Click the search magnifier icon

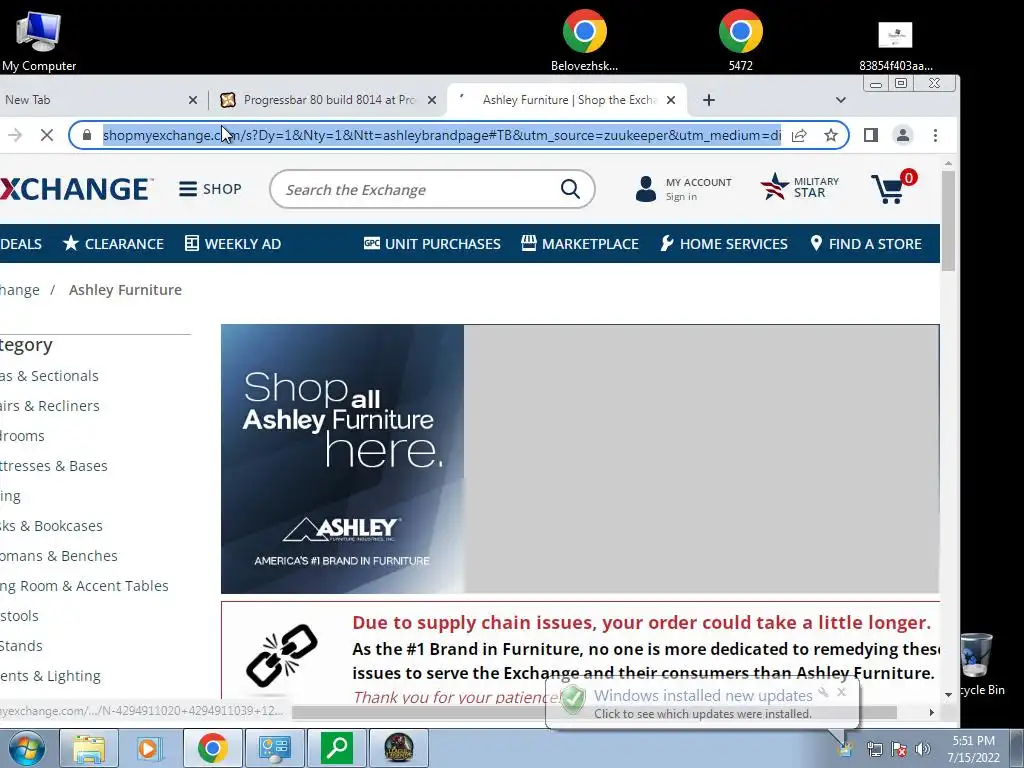tap(570, 189)
